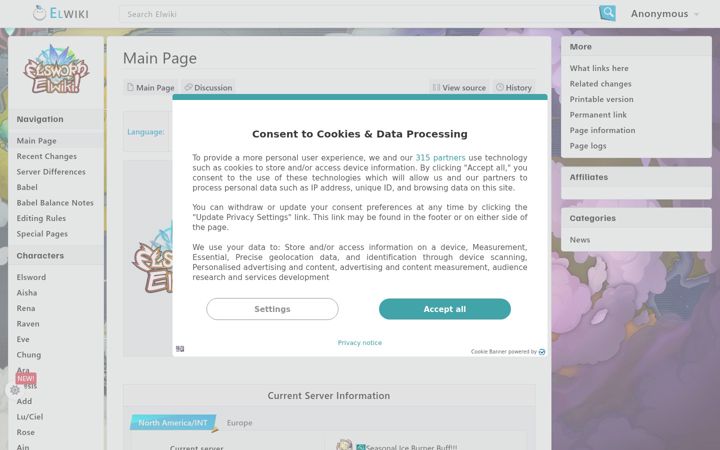This screenshot has height=450, width=720.
Task: Open the History tab
Action: click(513, 87)
